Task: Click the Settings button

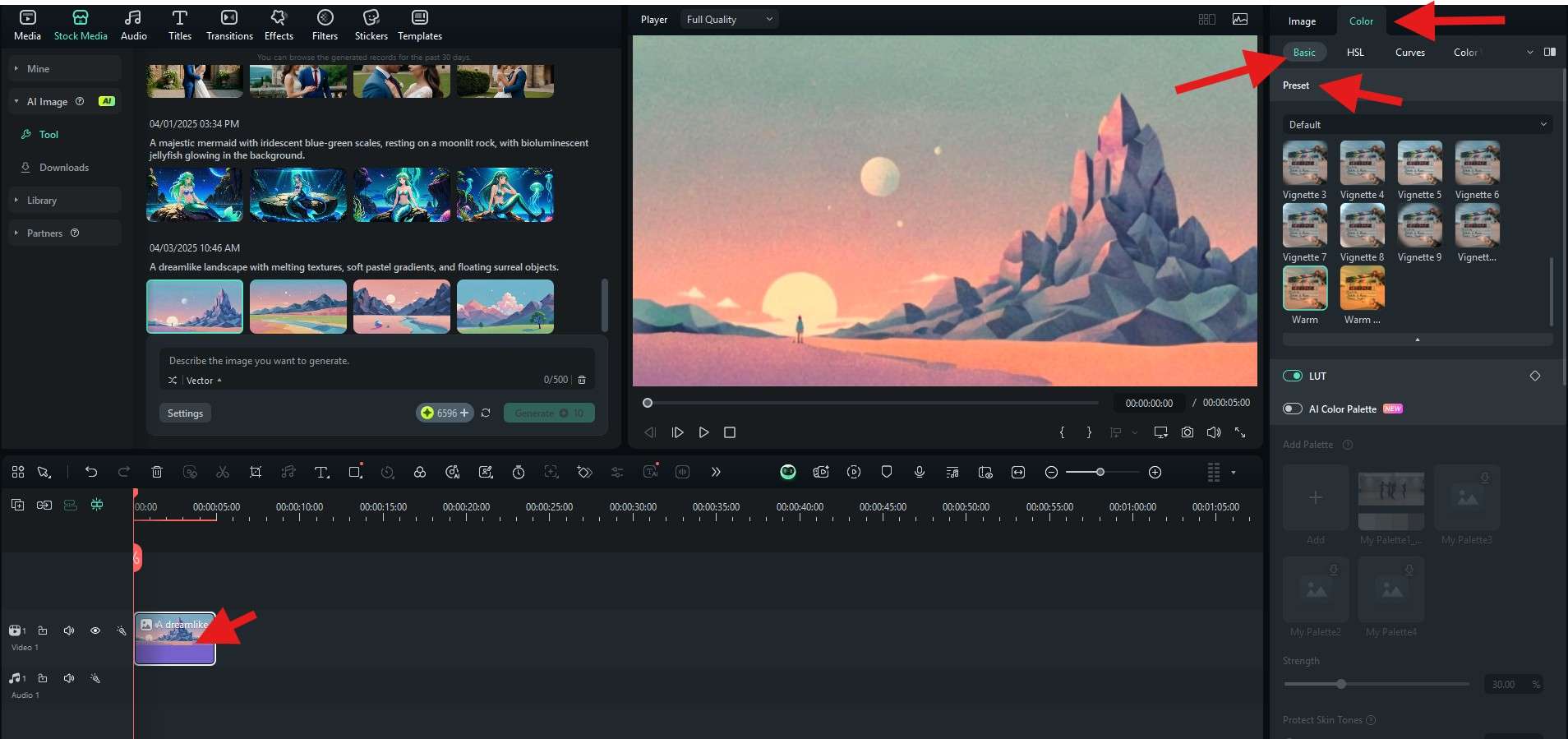Action: tap(185, 413)
